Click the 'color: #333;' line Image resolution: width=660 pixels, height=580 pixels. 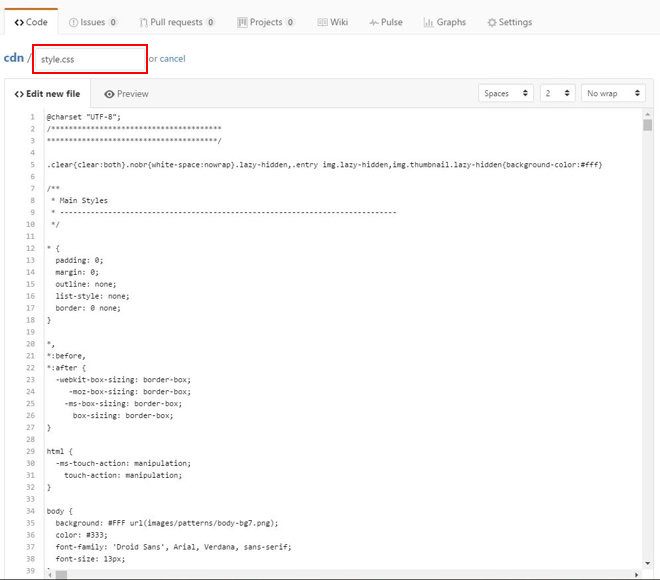[x=81, y=535]
